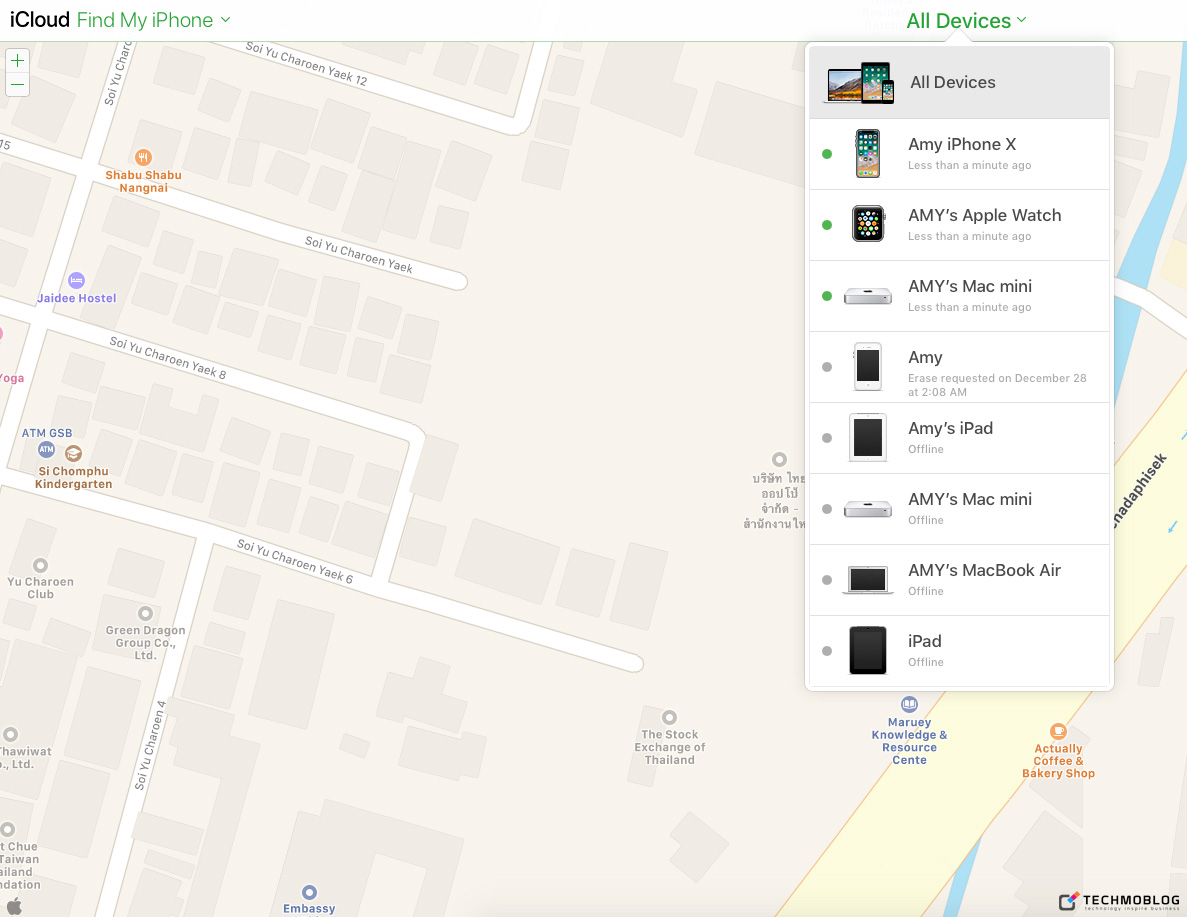
Task: Open the Find My iPhone app switcher dropdown
Action: pyautogui.click(x=154, y=20)
